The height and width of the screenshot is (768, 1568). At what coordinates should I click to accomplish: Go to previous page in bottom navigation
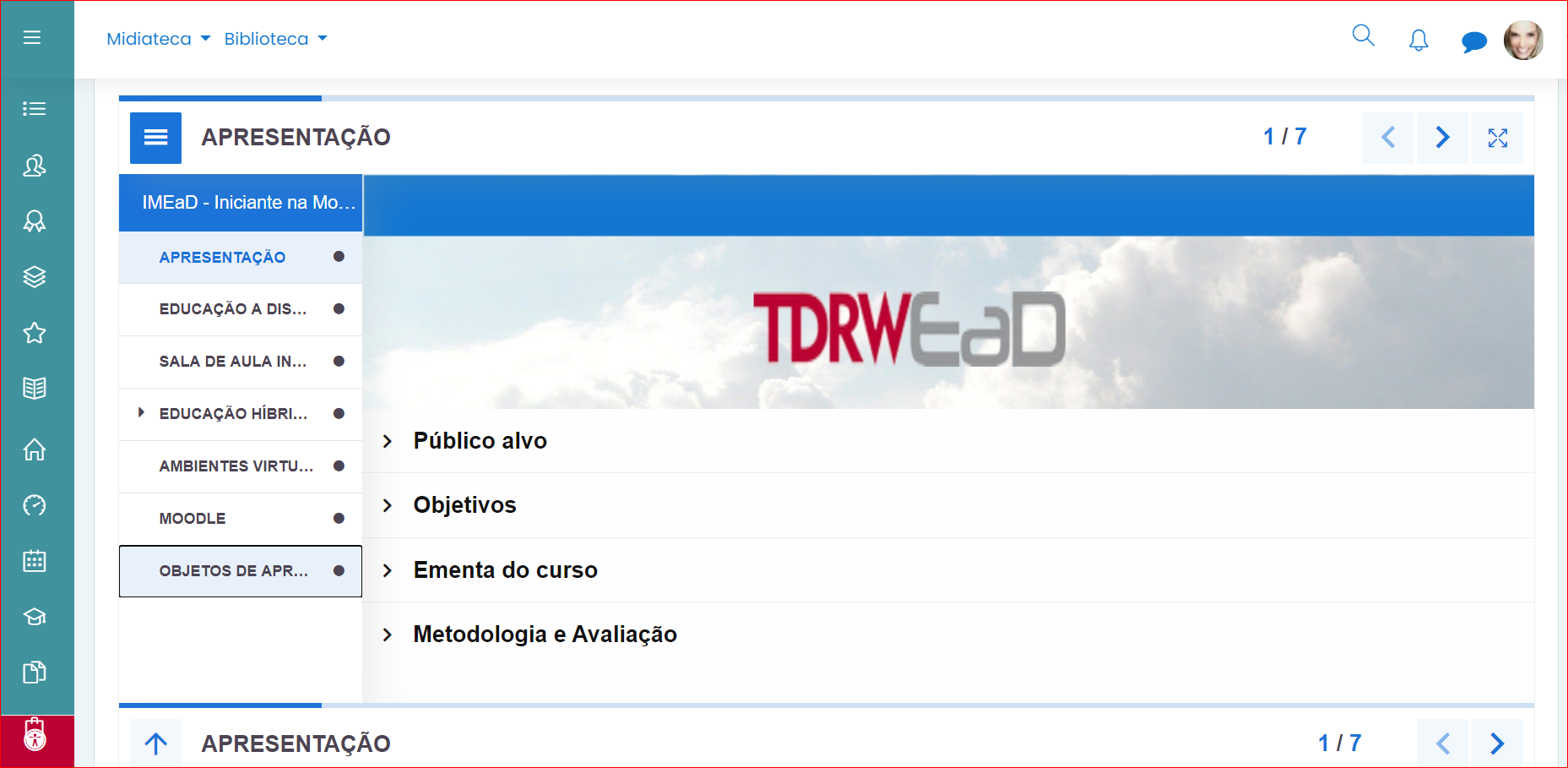pos(1443,743)
